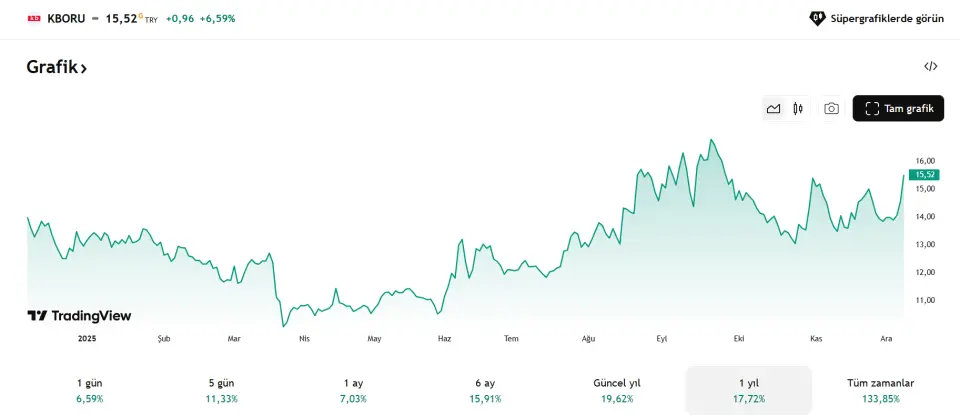The image size is (960, 416).
Task: Select the Tüm zamanlar range tab
Action: click(x=880, y=390)
